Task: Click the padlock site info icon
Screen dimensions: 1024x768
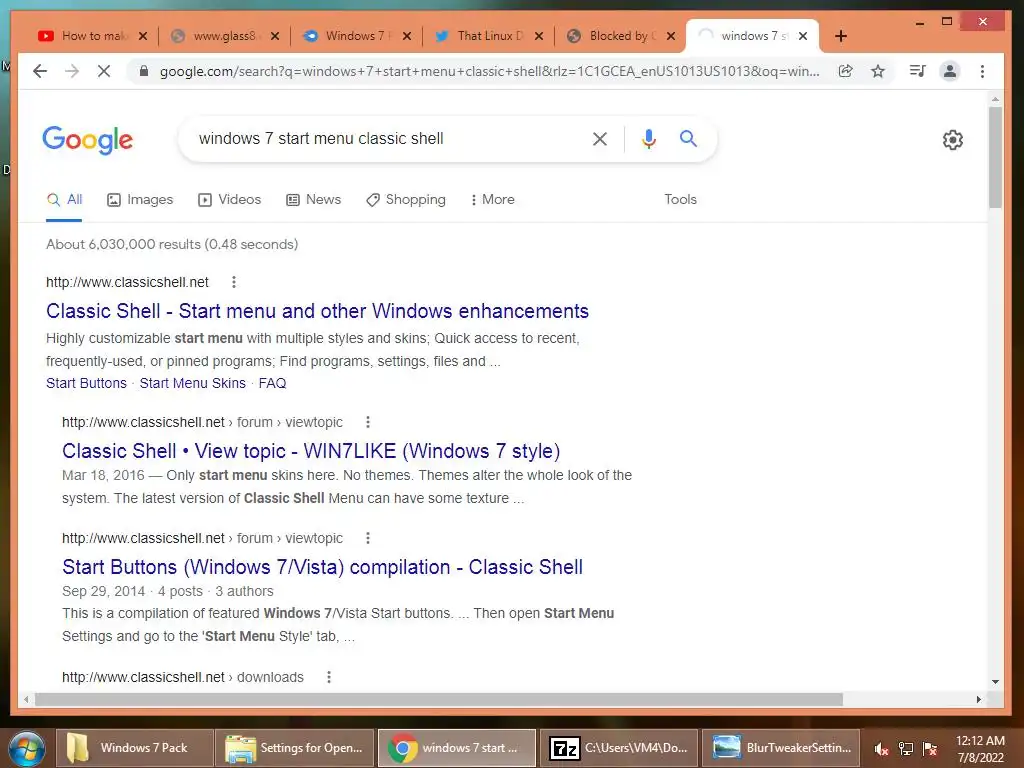Action: point(144,71)
